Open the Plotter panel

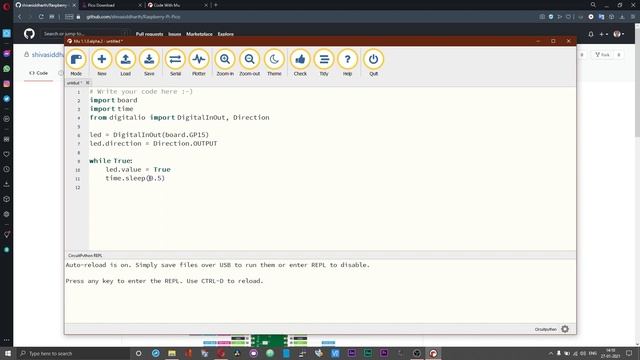pyautogui.click(x=199, y=62)
